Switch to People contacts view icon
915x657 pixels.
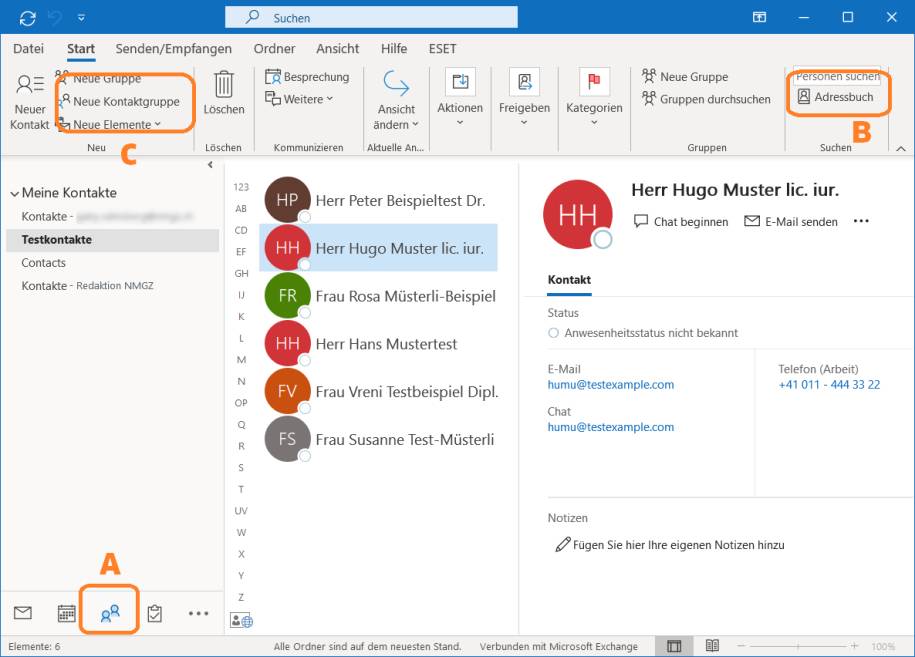tap(110, 613)
